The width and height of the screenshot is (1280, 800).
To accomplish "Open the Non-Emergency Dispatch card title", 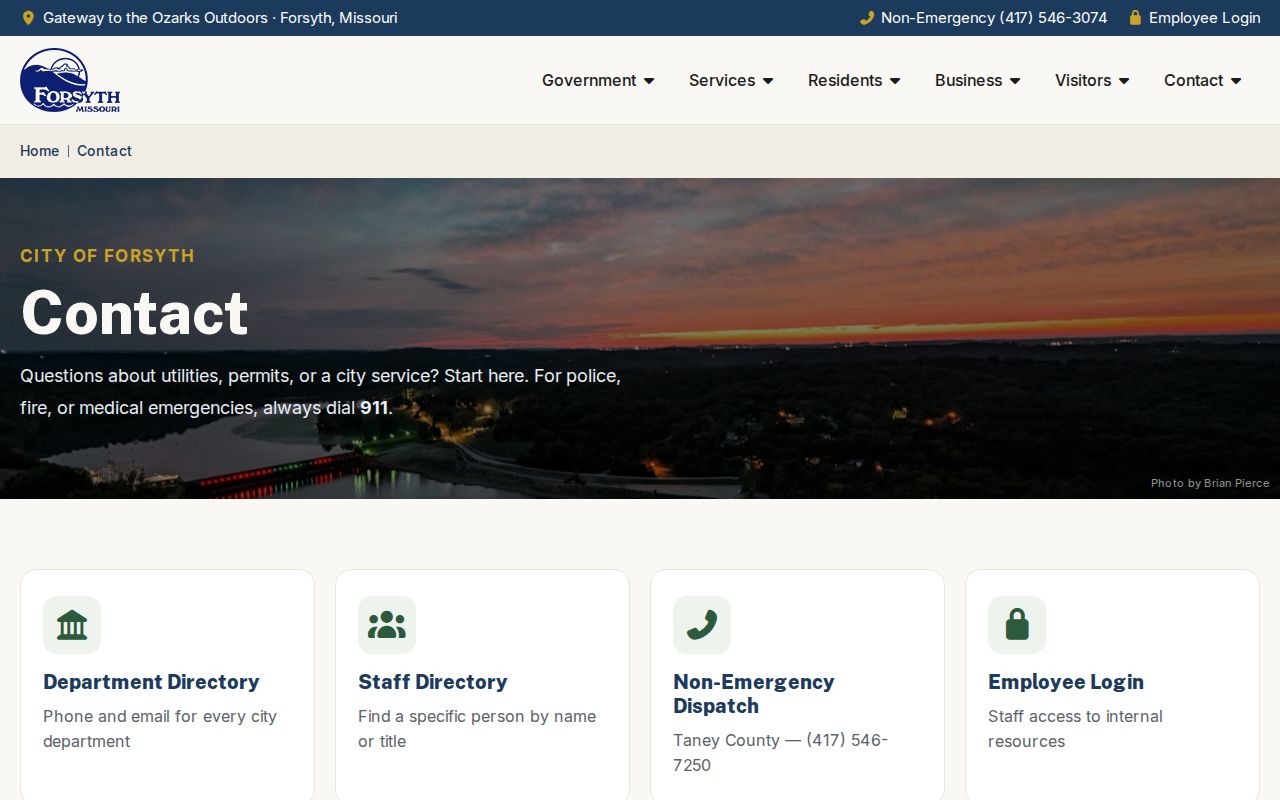I will tap(754, 694).
